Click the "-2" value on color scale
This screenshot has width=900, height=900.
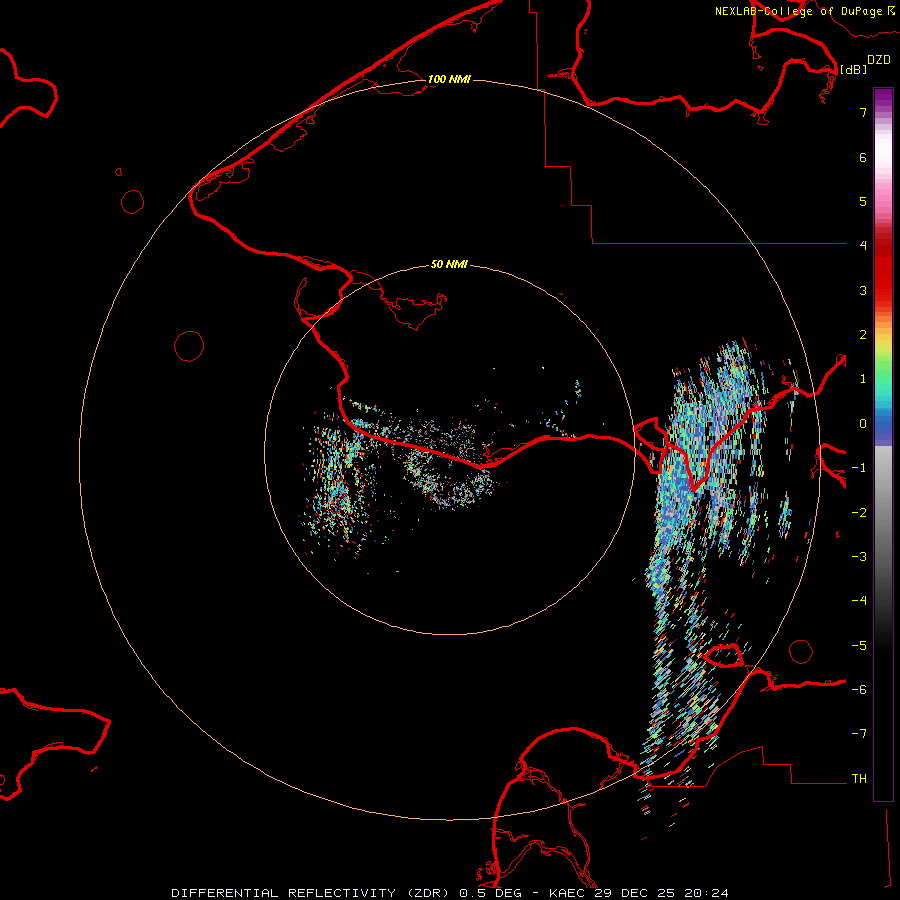point(859,513)
